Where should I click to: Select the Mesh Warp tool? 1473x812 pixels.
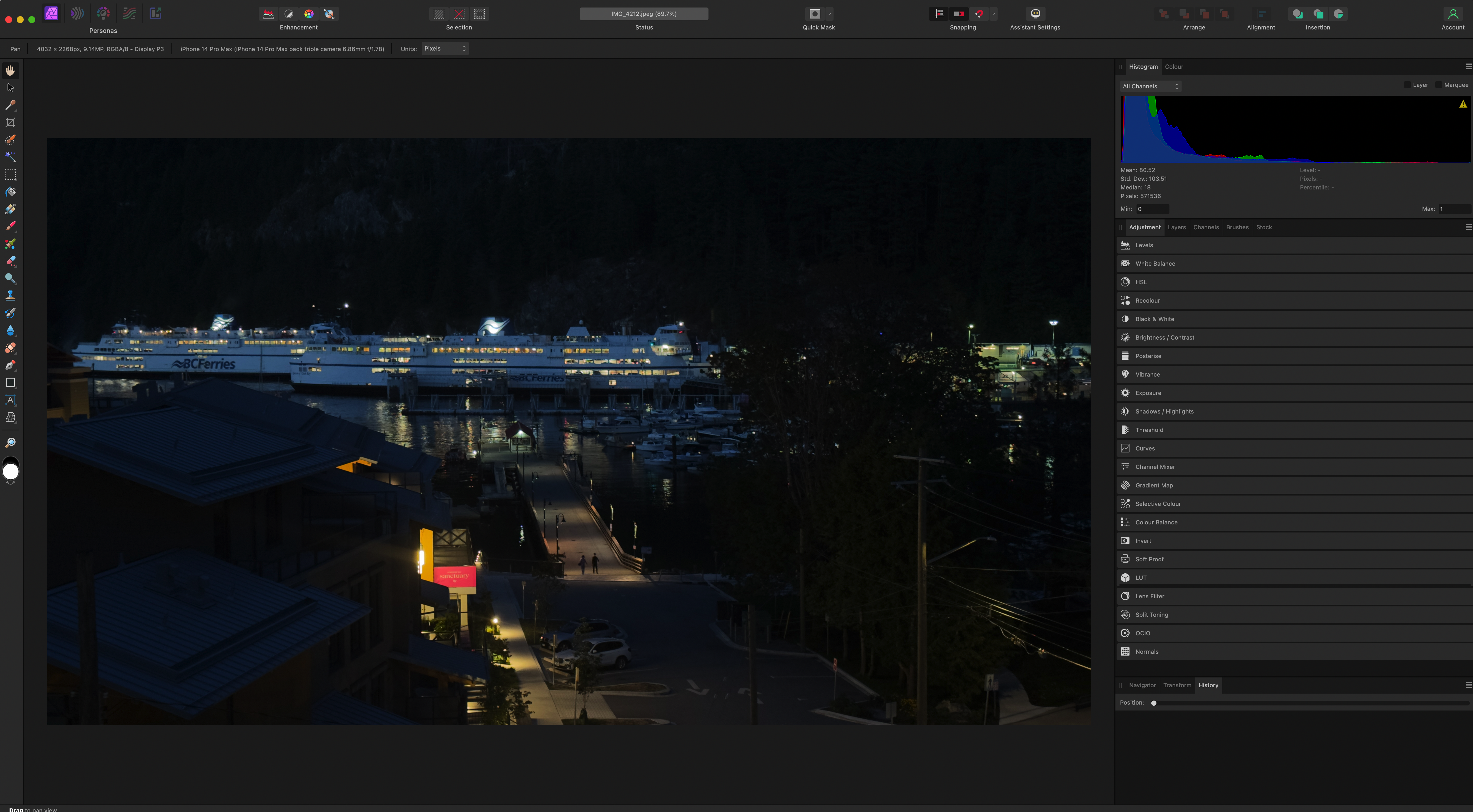click(10, 418)
